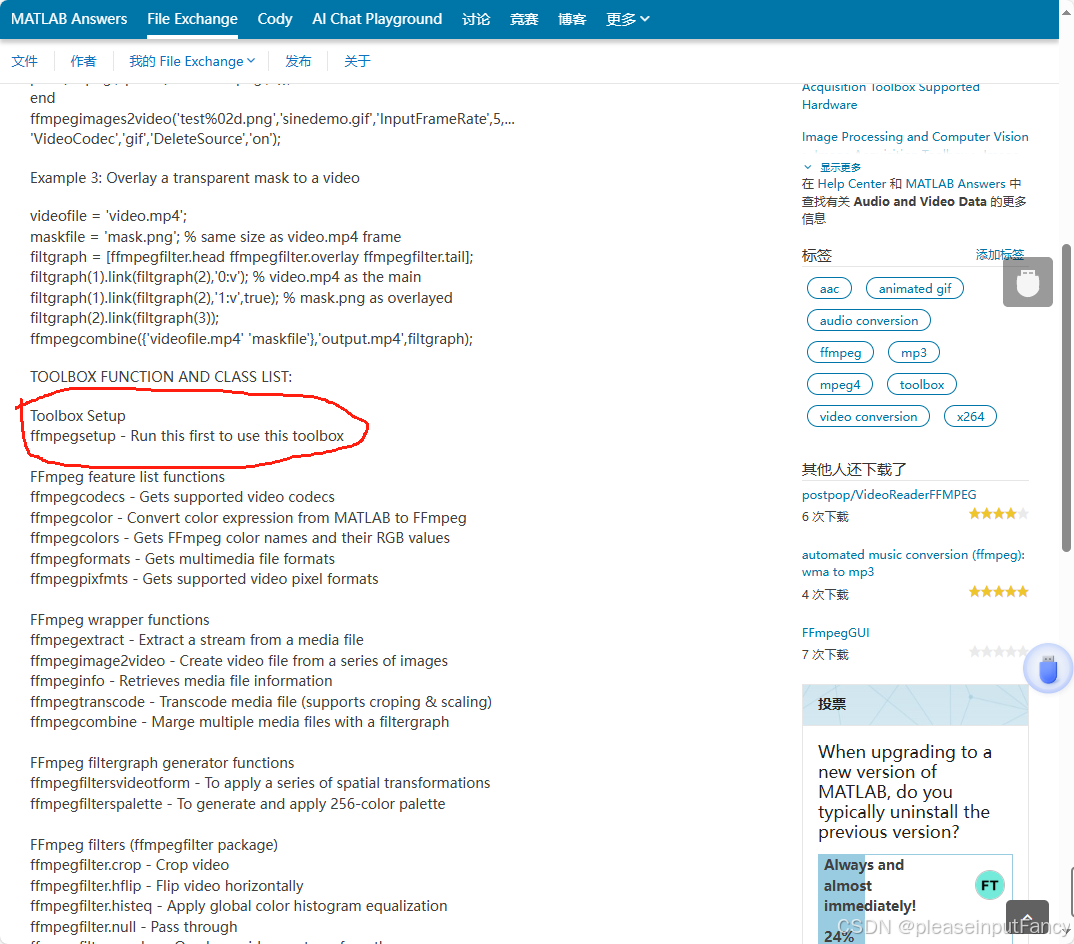Click the gray floating widget icon

(1027, 282)
